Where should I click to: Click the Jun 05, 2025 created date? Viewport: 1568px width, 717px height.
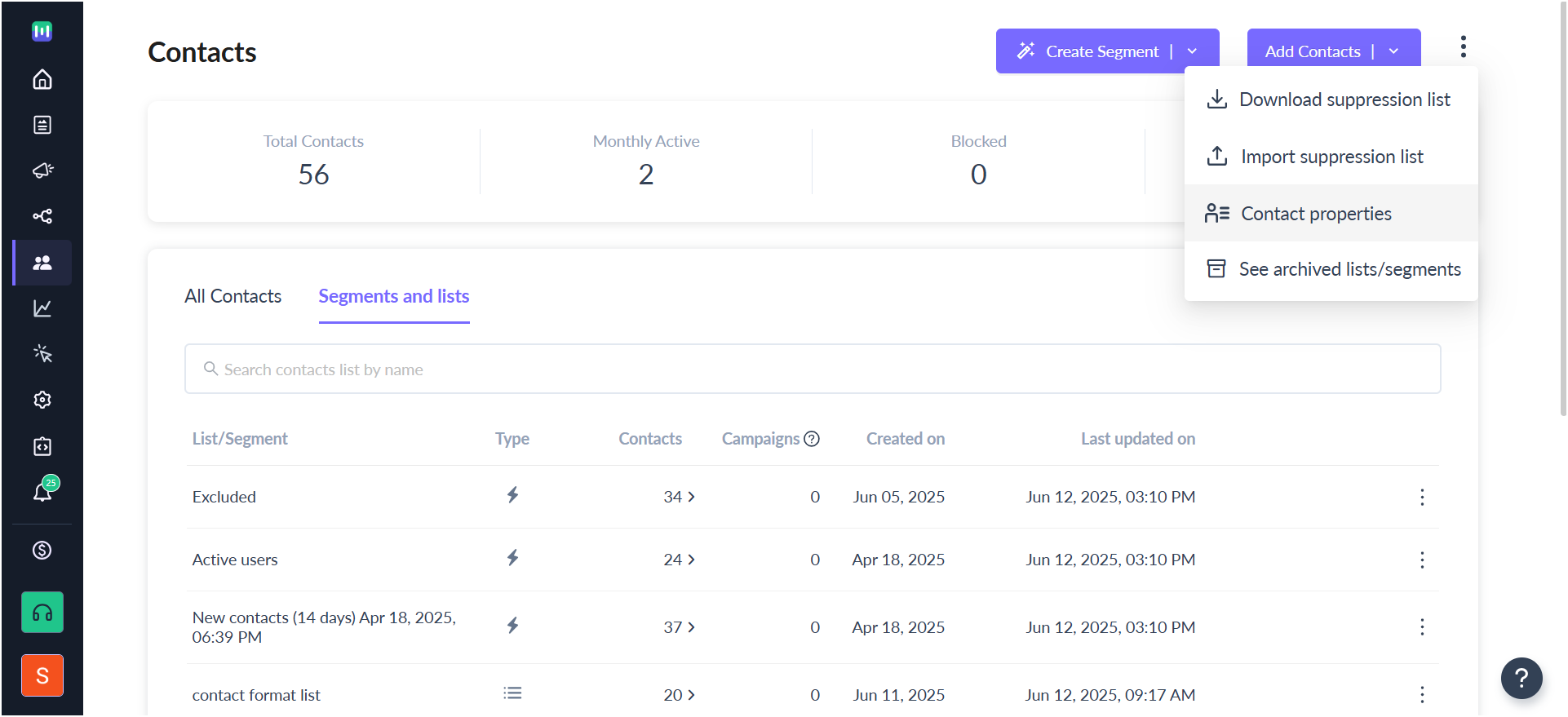[x=899, y=497]
